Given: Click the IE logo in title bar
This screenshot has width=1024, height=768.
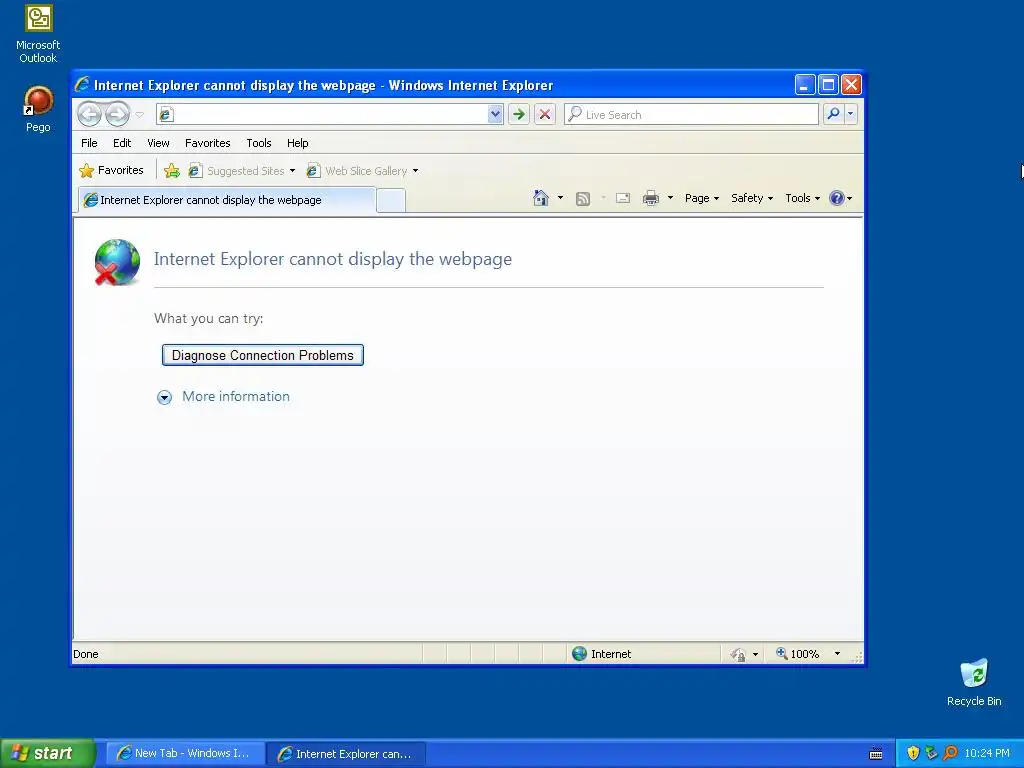Looking at the screenshot, I should [82, 84].
